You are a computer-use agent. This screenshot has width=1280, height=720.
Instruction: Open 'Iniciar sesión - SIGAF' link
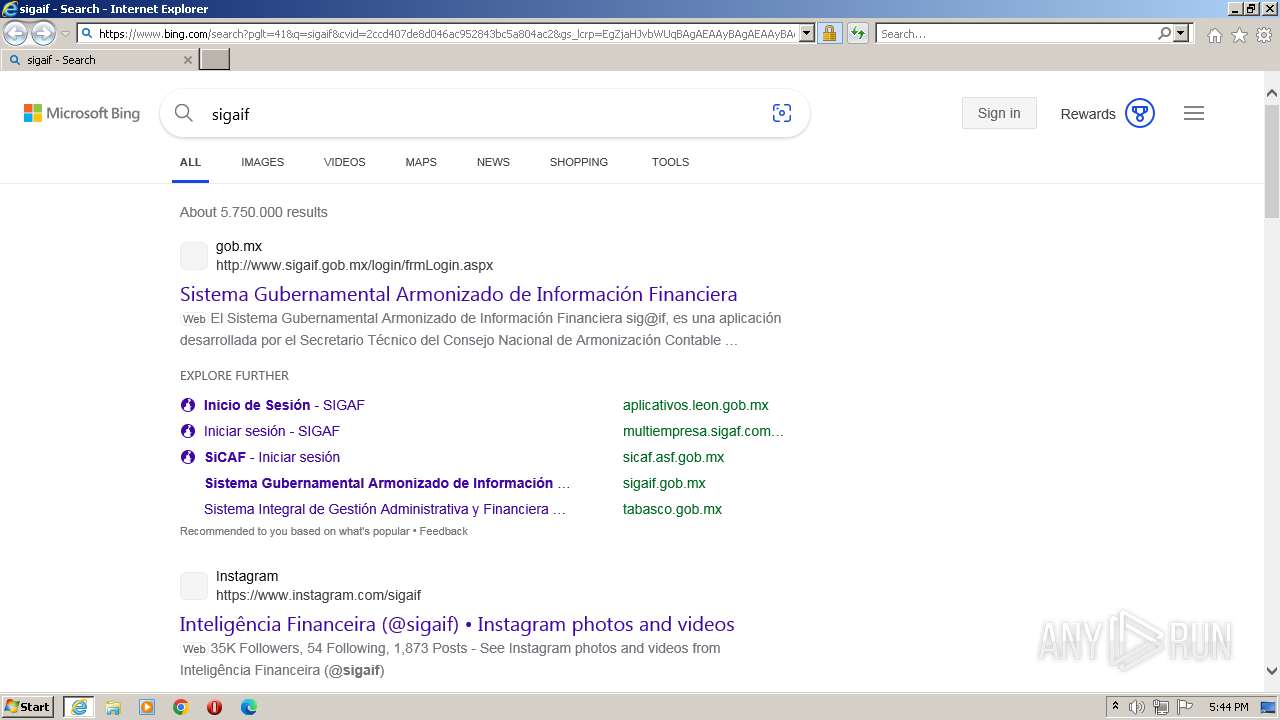272,431
